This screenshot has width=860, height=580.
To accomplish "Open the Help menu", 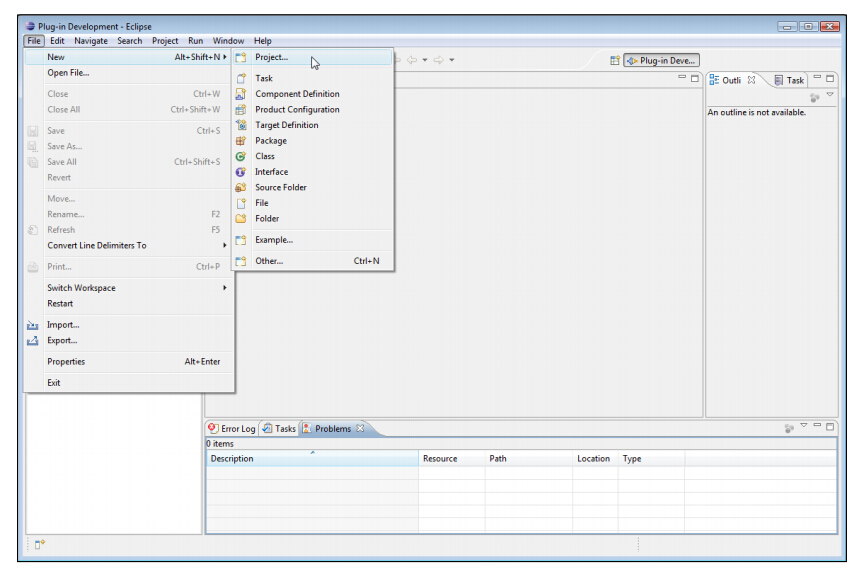I will [263, 41].
